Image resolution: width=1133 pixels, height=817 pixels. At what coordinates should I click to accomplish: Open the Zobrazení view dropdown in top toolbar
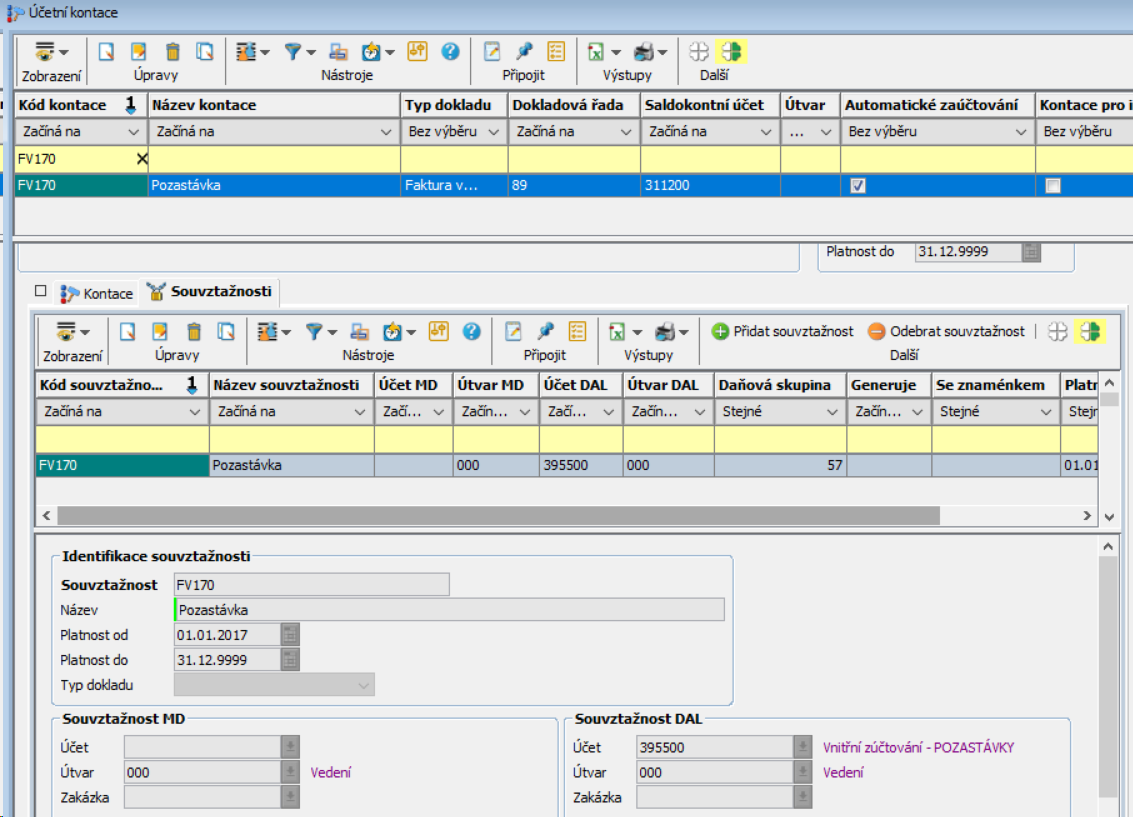[52, 52]
